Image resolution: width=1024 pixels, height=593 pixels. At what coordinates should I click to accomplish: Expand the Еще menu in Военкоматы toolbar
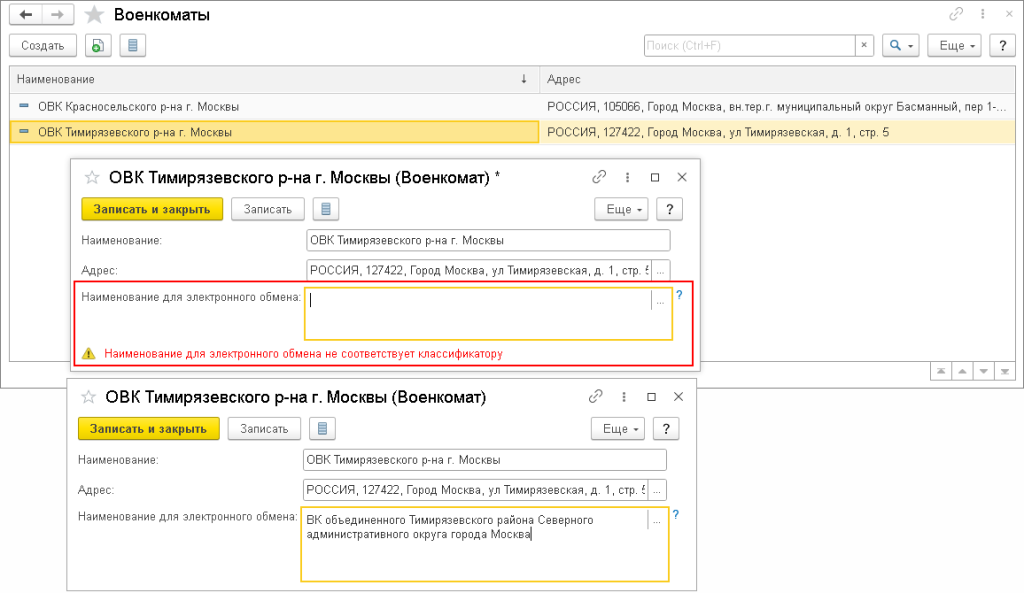coord(954,46)
